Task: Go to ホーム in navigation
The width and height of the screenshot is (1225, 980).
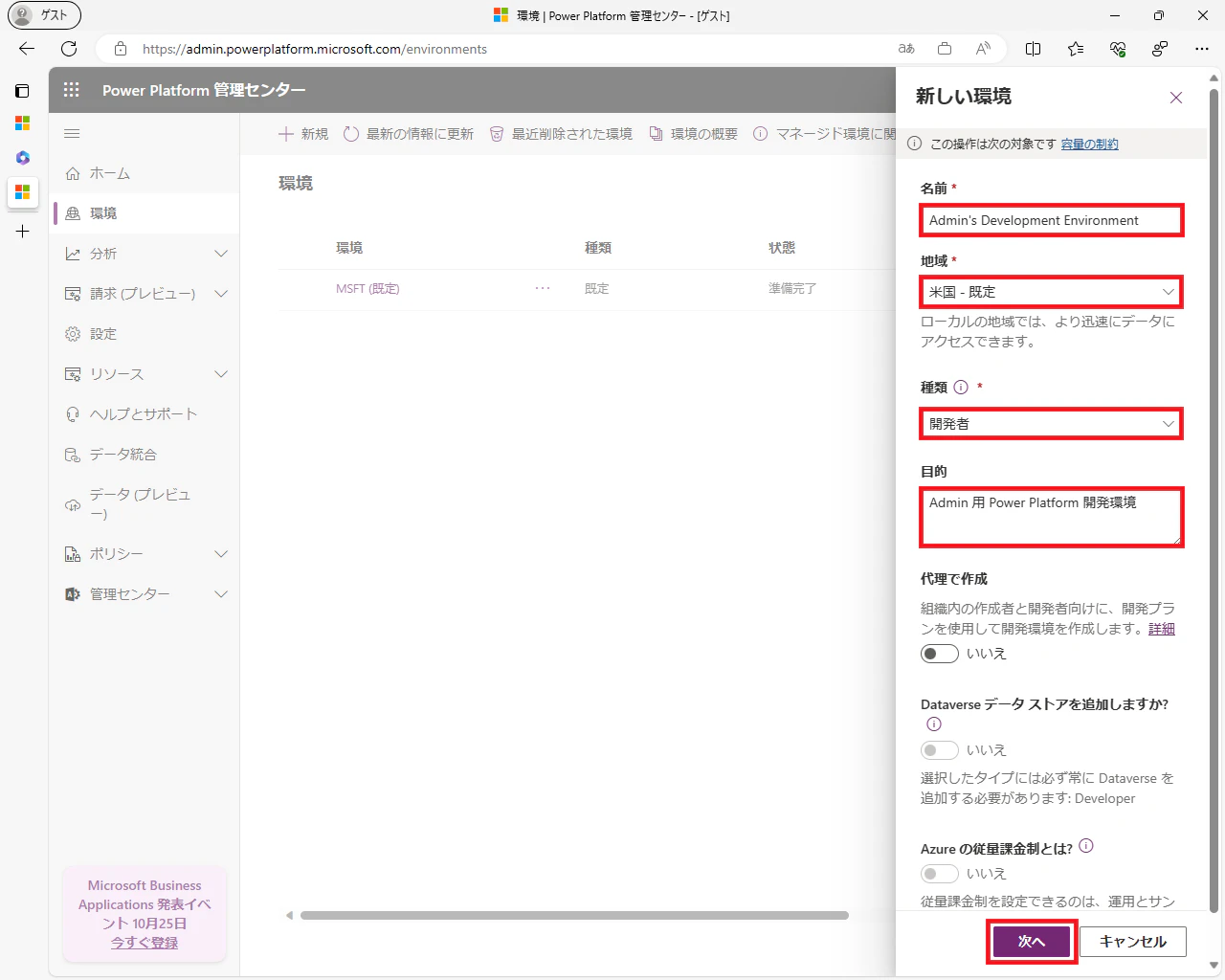Action: tap(145, 173)
